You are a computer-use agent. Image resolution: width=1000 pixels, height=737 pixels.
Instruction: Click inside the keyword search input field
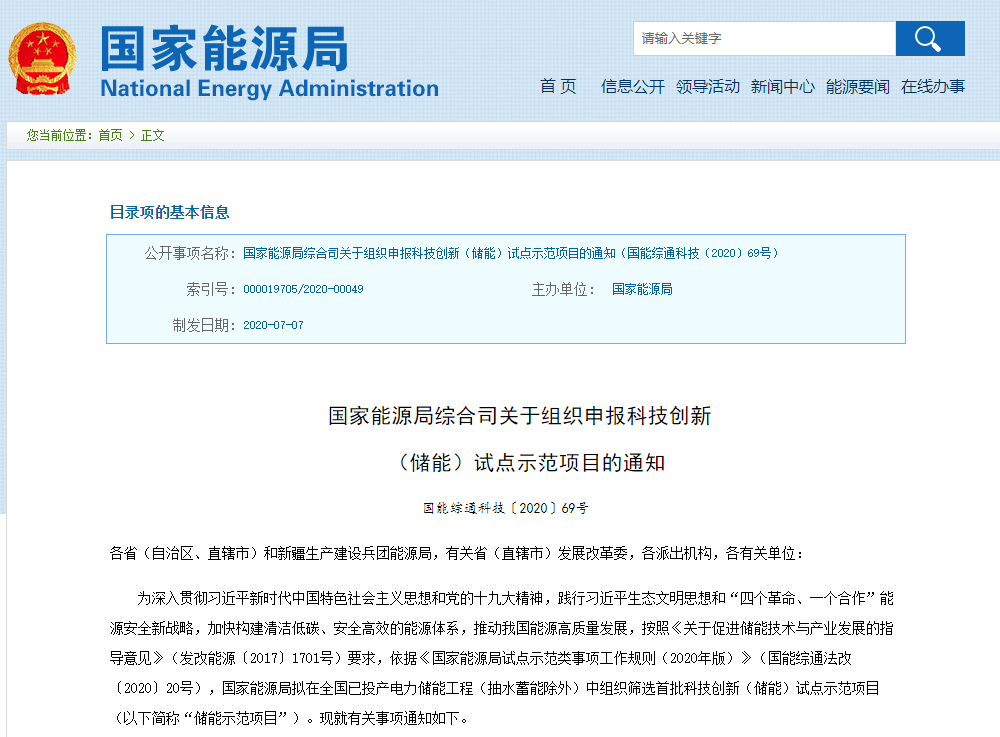pos(765,38)
